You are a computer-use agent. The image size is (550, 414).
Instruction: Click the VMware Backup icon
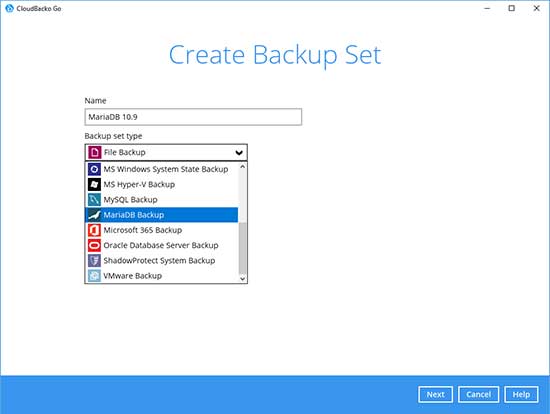(x=94, y=276)
